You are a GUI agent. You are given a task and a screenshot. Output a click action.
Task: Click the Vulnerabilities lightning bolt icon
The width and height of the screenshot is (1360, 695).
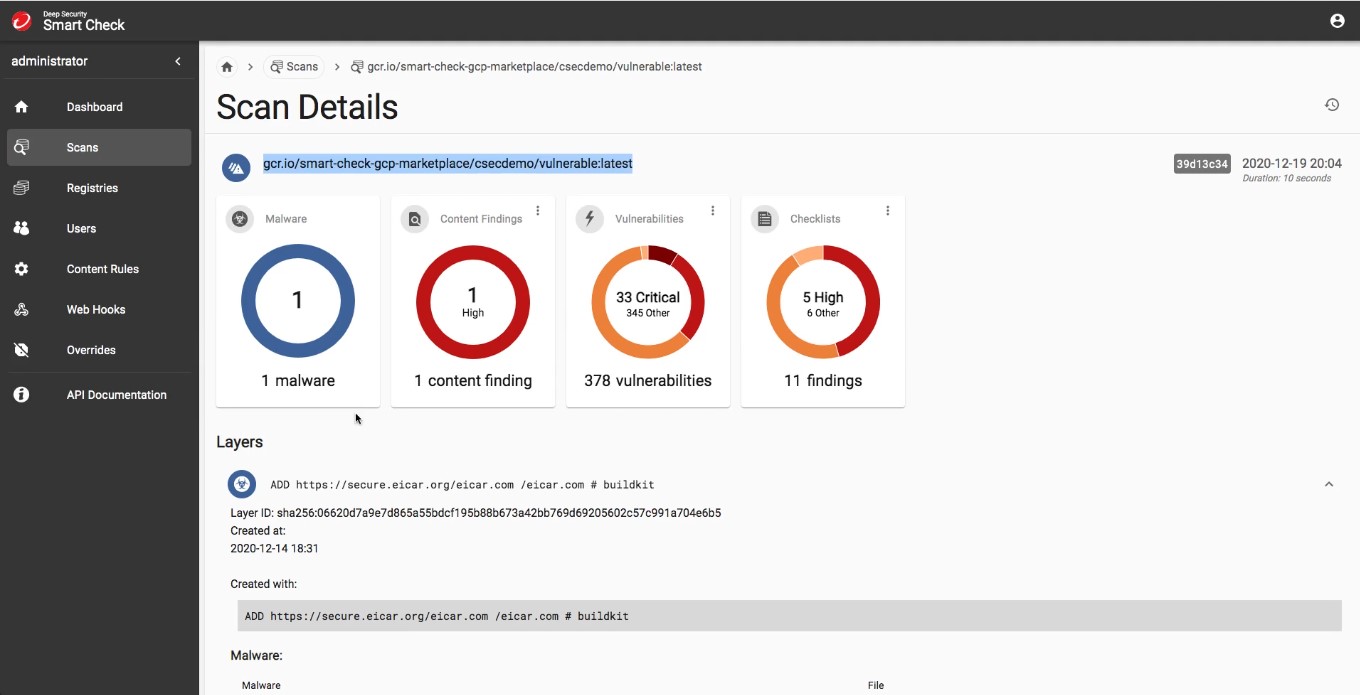[x=590, y=219]
